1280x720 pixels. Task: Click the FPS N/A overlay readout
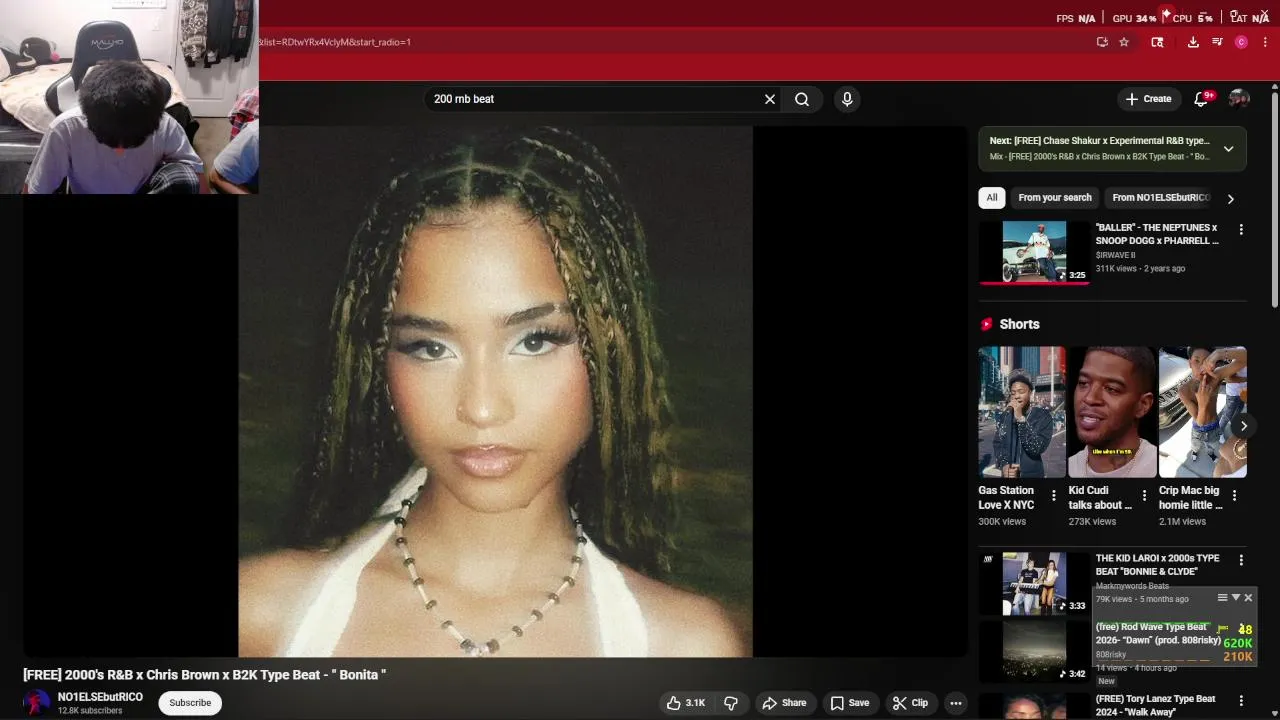click(x=1076, y=18)
